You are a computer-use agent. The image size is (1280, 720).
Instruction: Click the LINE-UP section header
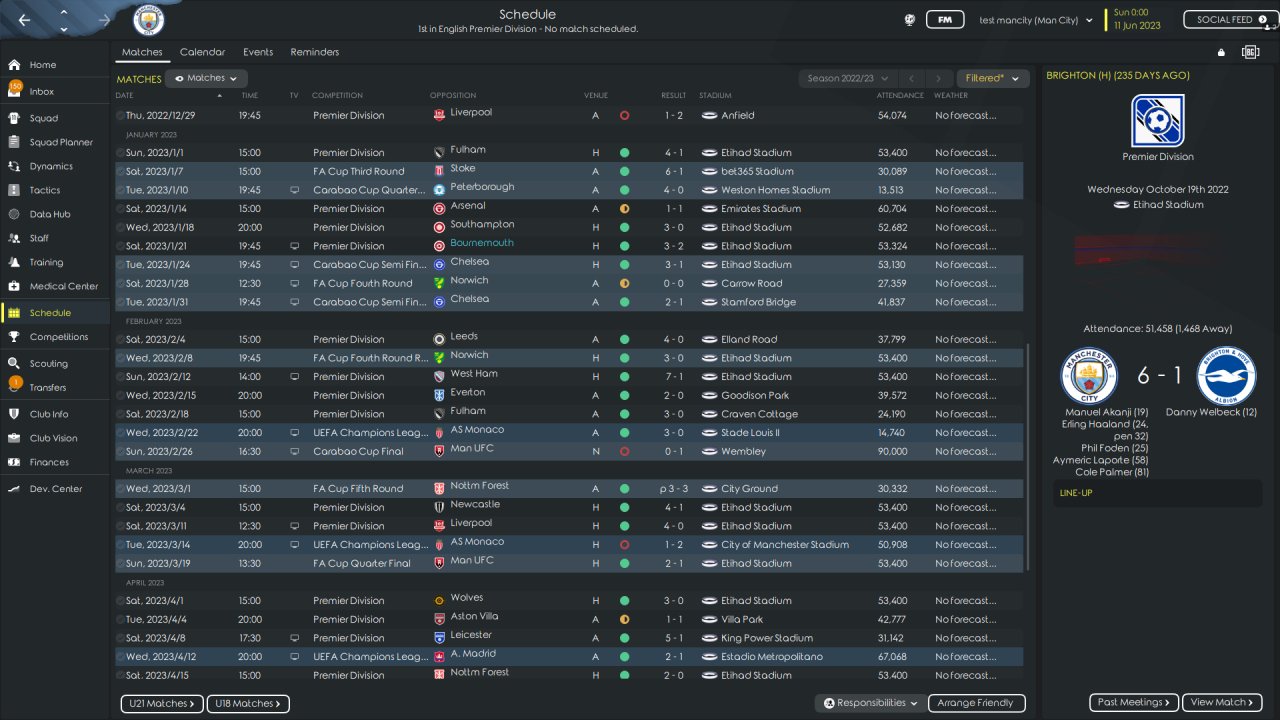click(x=1078, y=492)
